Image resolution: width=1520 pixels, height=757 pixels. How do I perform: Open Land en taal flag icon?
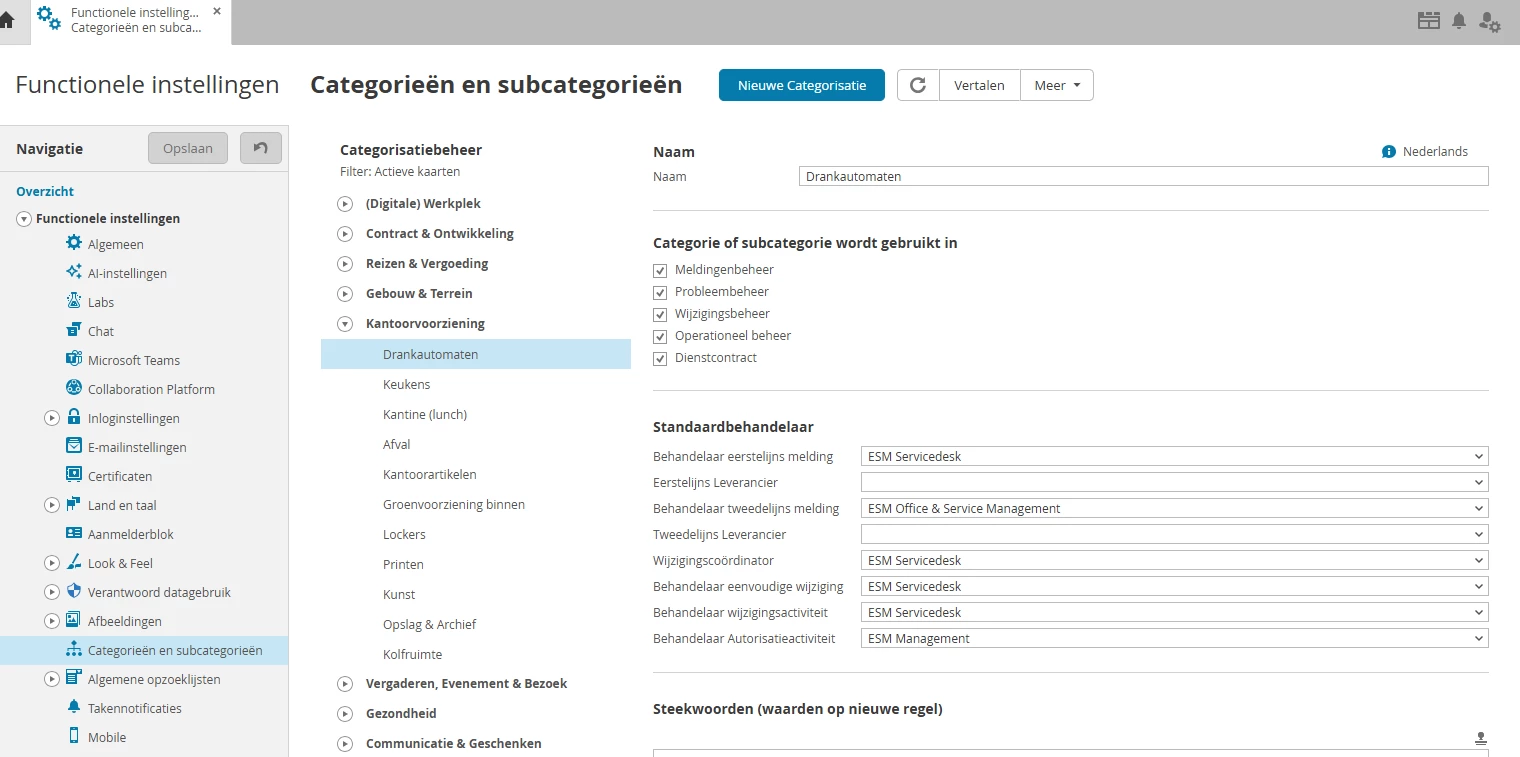coord(74,504)
